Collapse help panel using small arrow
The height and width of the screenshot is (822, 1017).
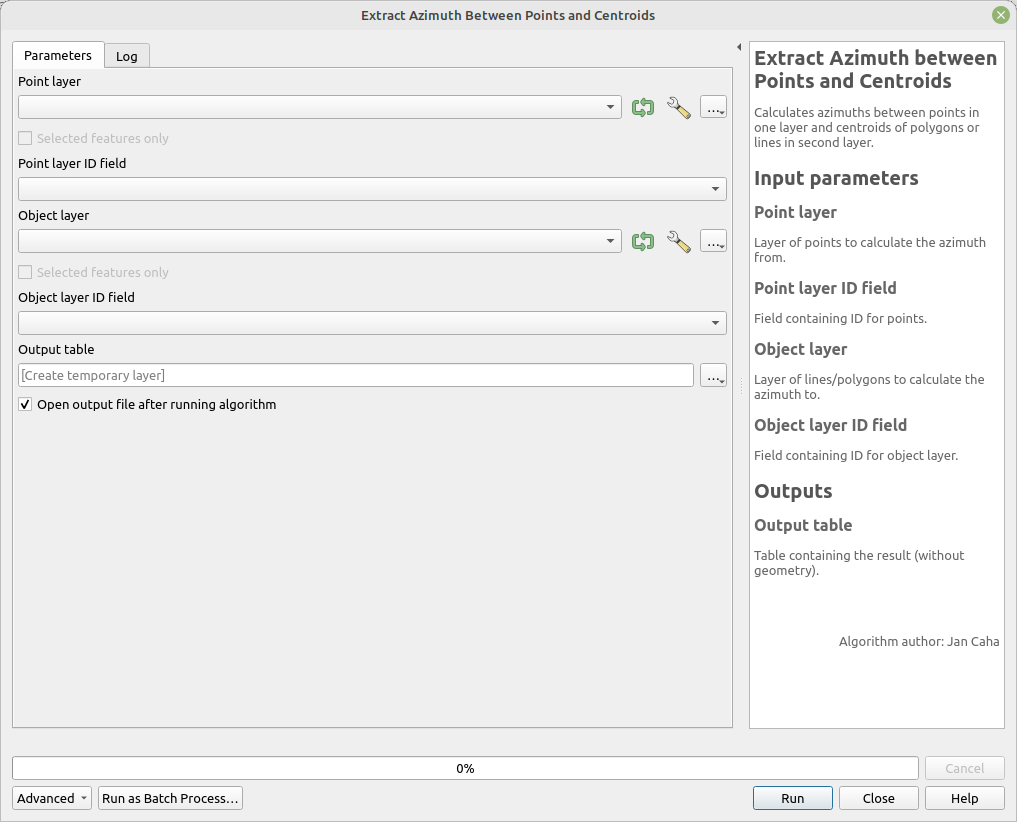pos(738,47)
